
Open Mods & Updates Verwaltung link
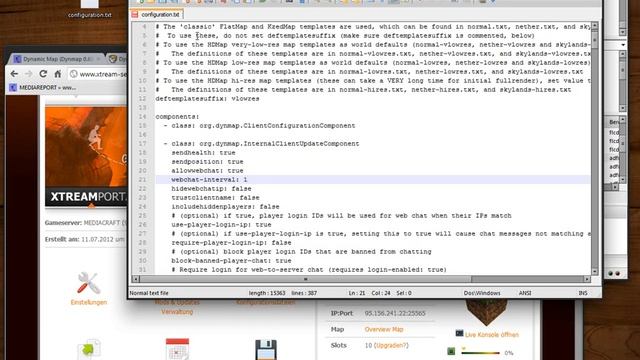[x=177, y=307]
